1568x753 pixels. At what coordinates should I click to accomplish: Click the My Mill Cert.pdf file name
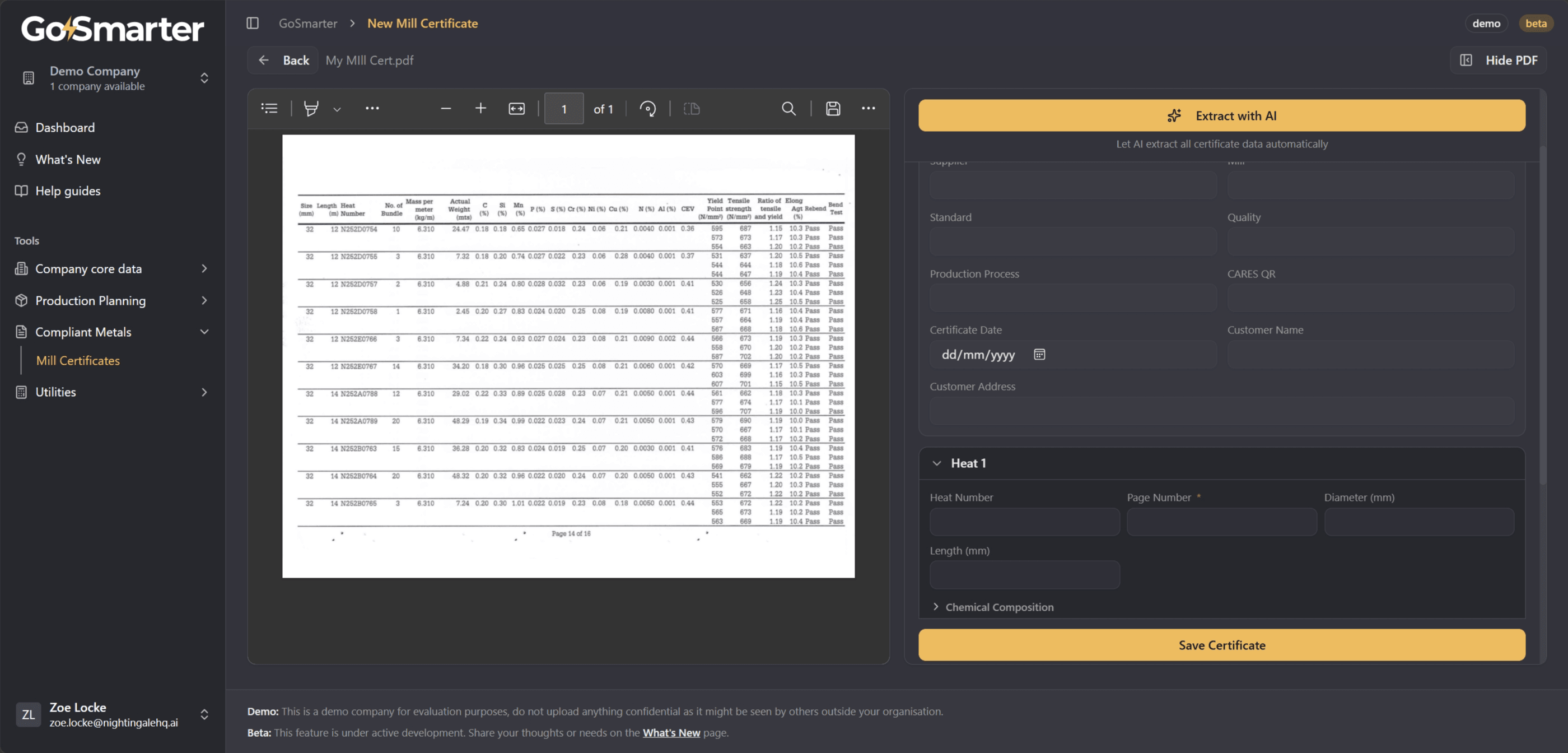click(x=369, y=61)
